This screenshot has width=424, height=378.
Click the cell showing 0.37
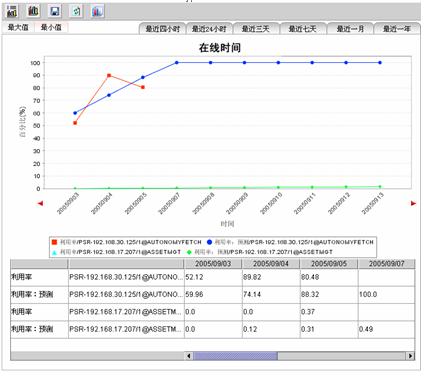[329, 312]
